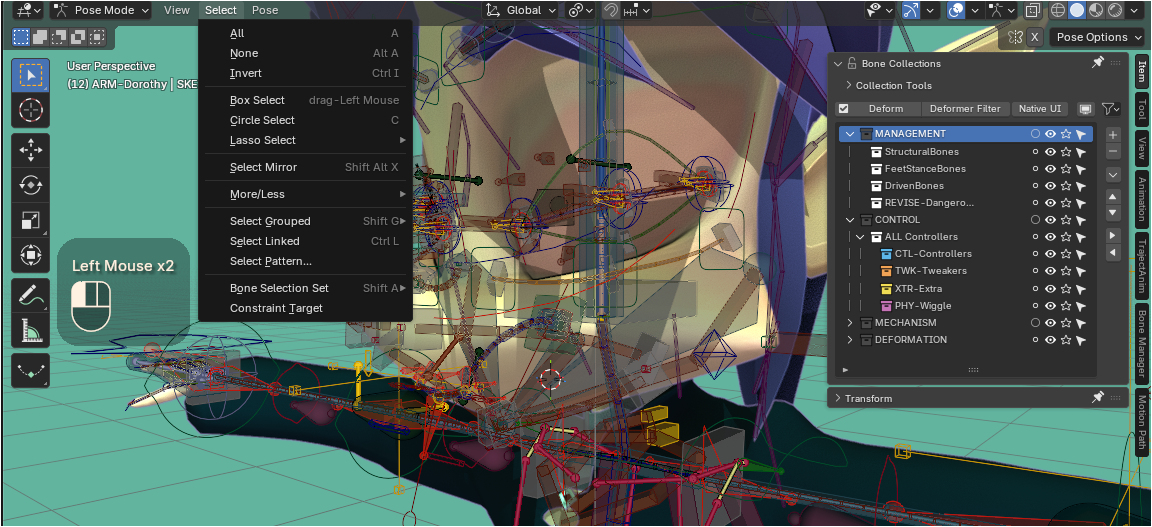The height and width of the screenshot is (527, 1152).
Task: Toggle show gizmo button in header
Action: pos(912,10)
